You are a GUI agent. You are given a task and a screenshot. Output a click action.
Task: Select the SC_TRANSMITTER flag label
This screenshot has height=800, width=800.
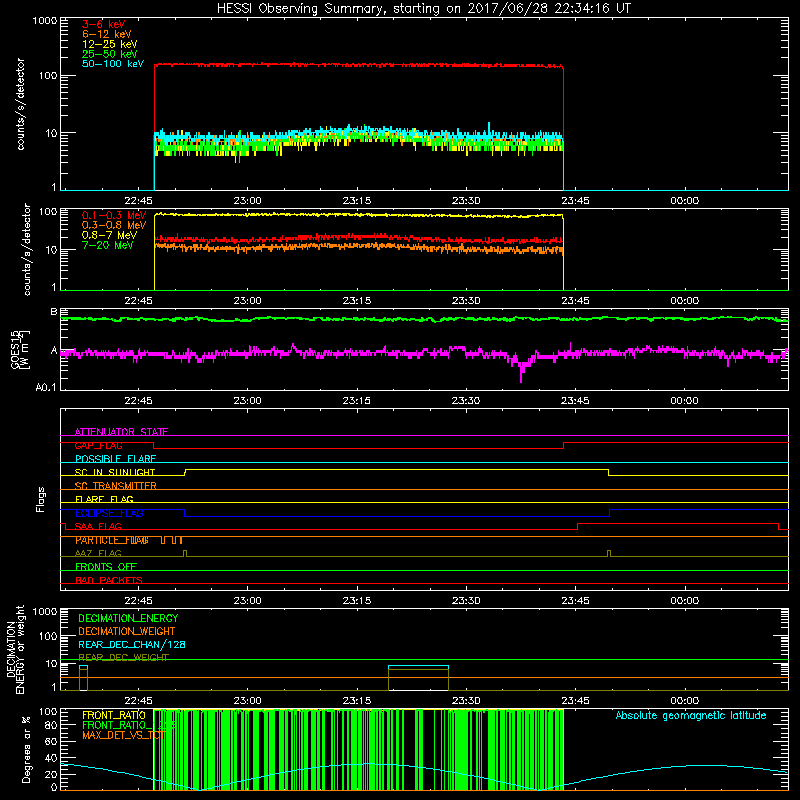tap(116, 486)
